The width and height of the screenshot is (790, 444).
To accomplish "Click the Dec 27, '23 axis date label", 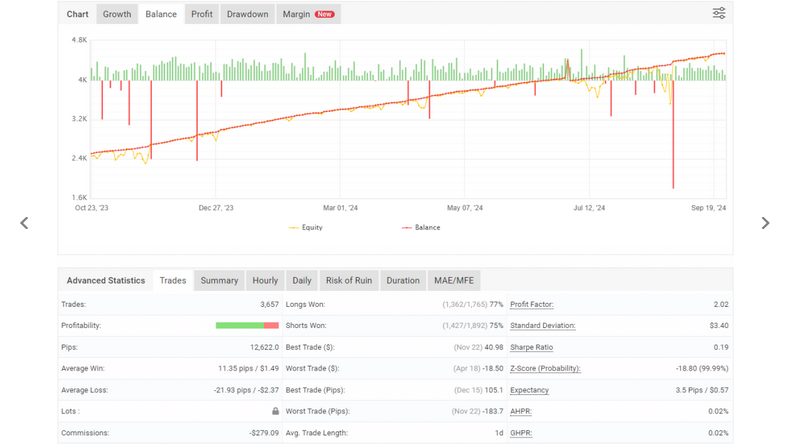I will pyautogui.click(x=216, y=208).
